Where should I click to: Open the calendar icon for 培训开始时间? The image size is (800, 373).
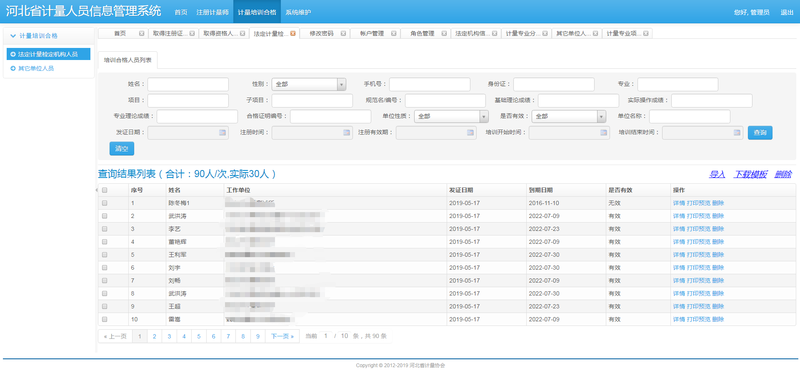[604, 133]
